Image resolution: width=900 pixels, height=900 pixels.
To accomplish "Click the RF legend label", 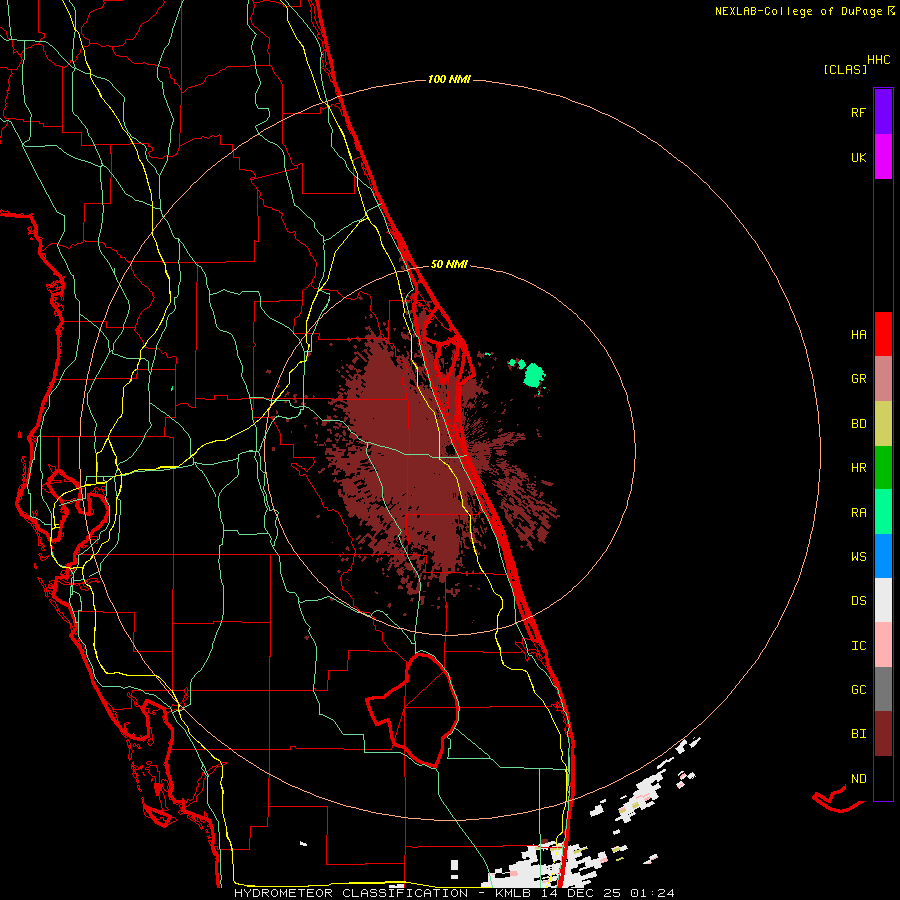I will click(858, 112).
